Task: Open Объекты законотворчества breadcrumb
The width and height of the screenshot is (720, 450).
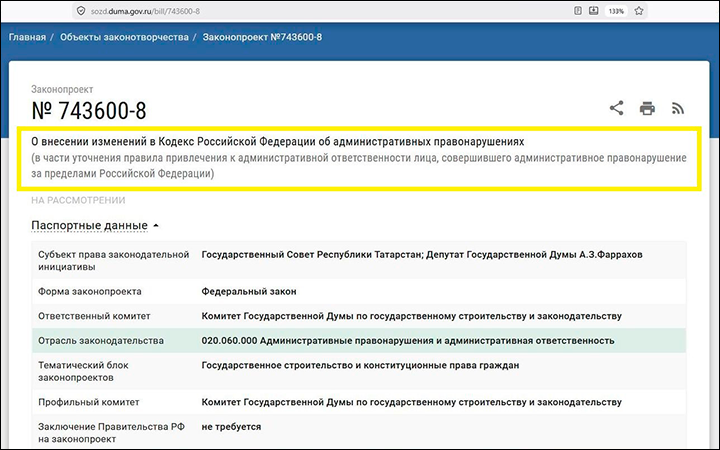Action: [124, 37]
